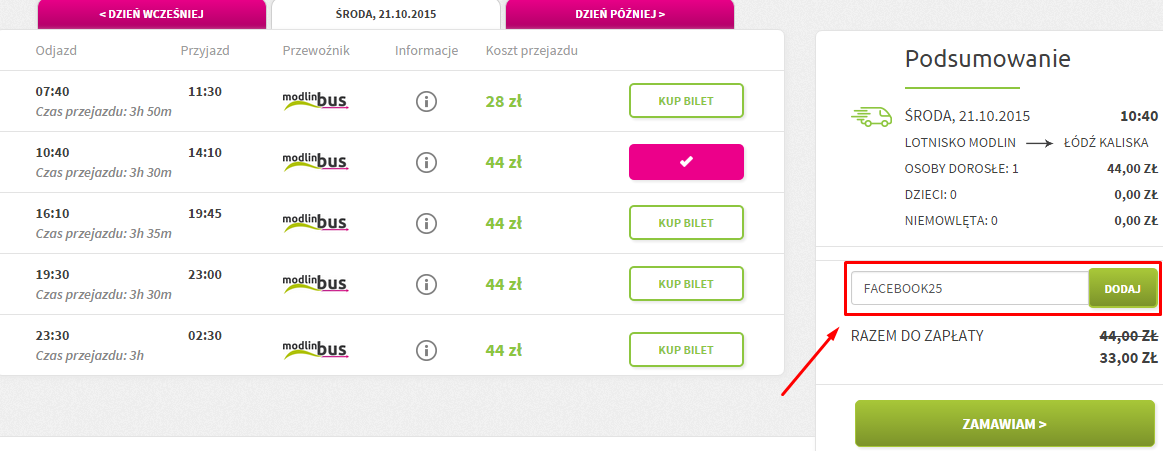Go to Dzień wcześniej tab

tap(151, 14)
